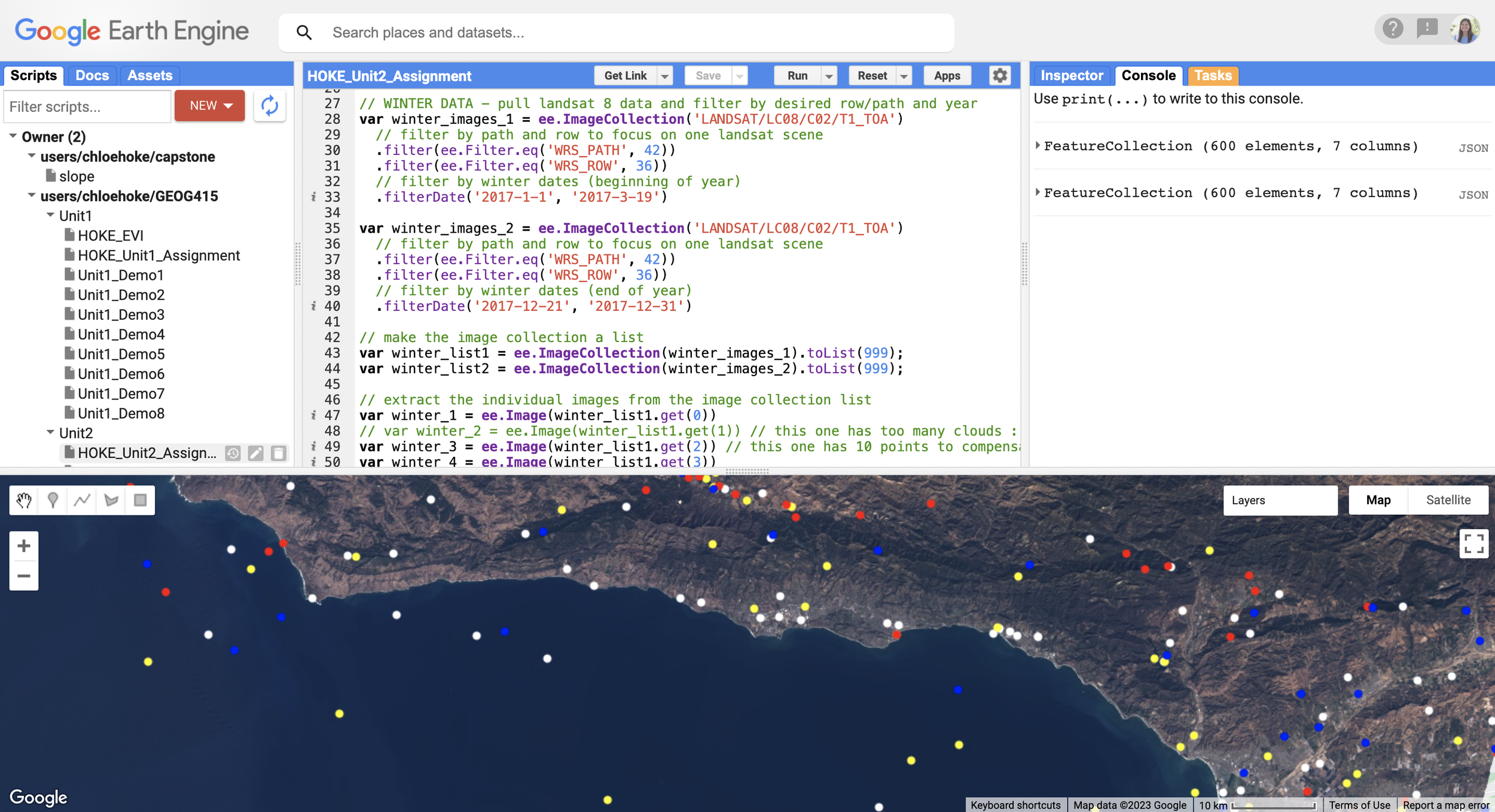Image resolution: width=1495 pixels, height=812 pixels.
Task: Click the Get Link button
Action: [625, 76]
